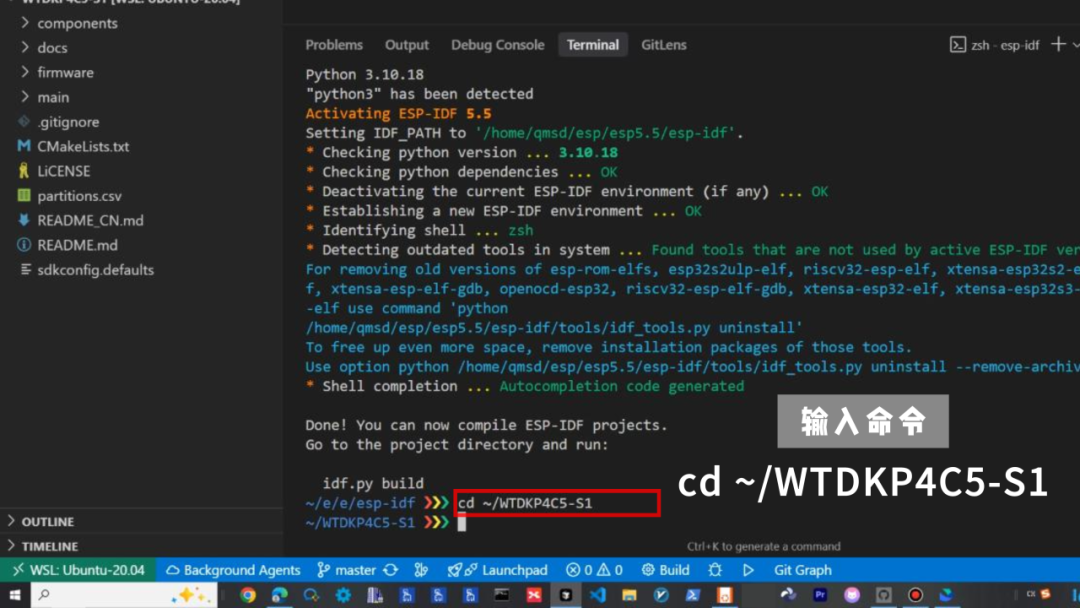This screenshot has width=1080, height=608.
Task: Open Background Agents from status bar
Action: [x=233, y=570]
